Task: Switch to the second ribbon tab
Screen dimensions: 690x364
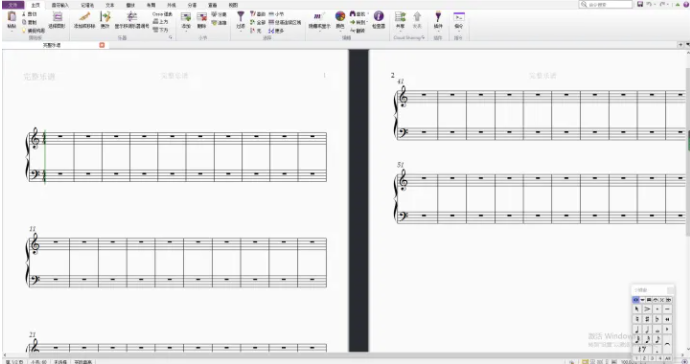Action: point(36,5)
